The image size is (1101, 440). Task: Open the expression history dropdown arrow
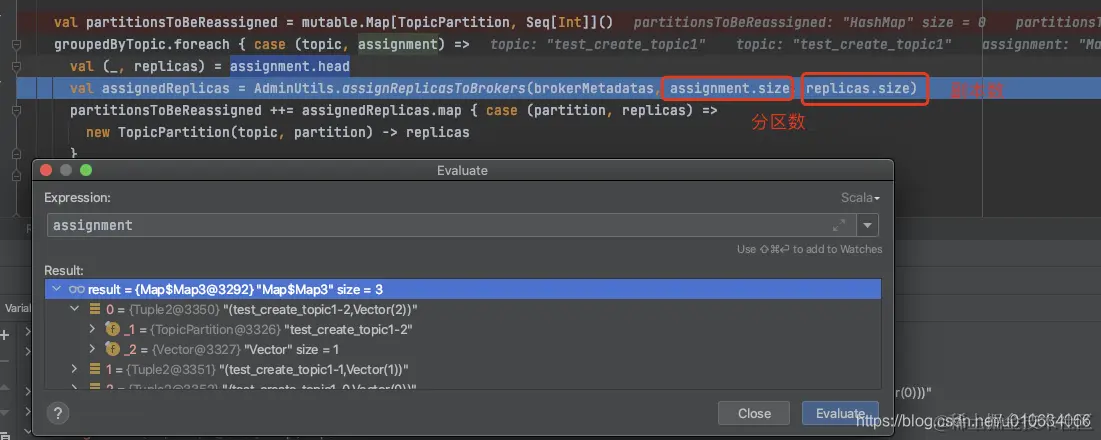click(868, 225)
